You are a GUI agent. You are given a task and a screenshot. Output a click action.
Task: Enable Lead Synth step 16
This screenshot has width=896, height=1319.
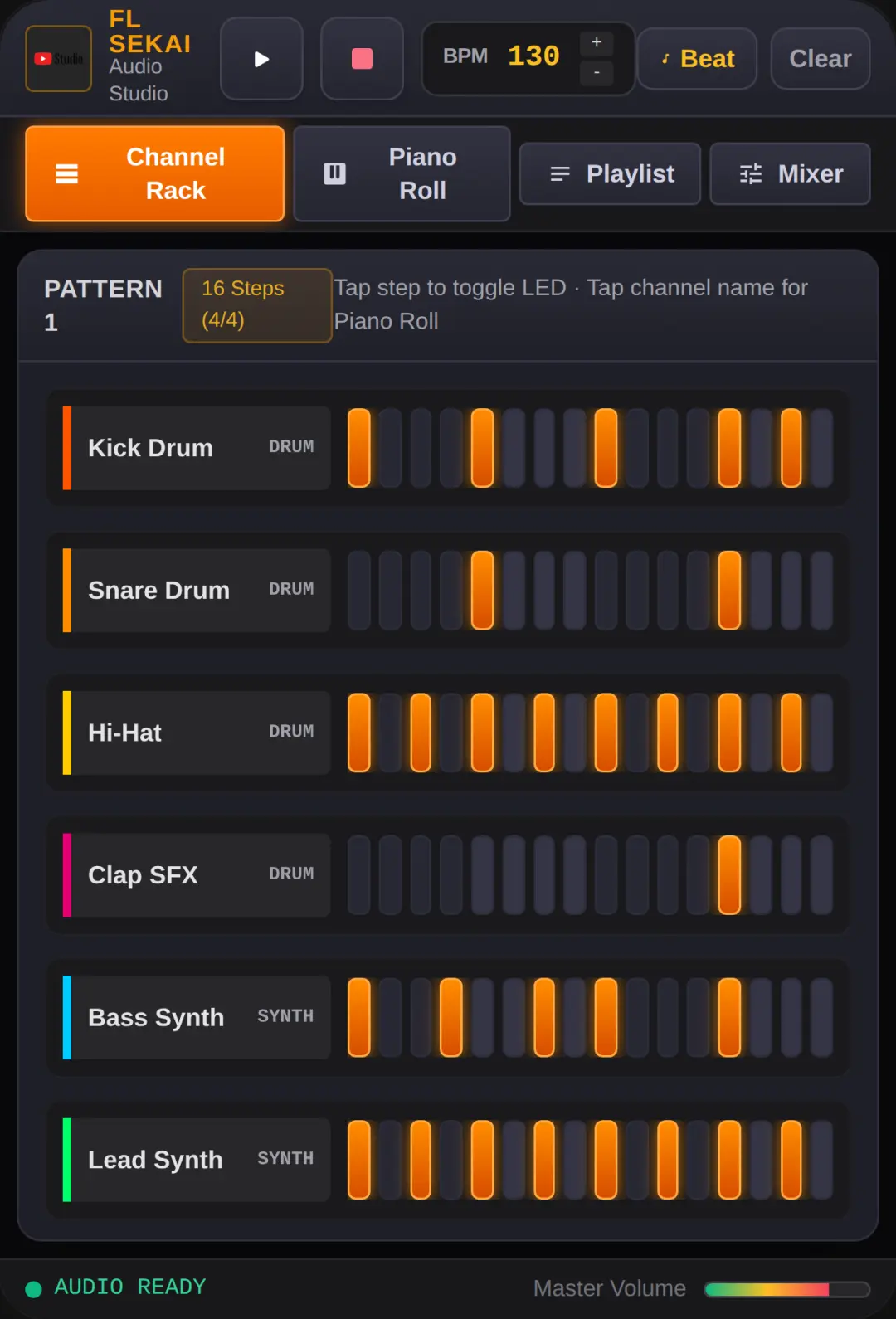coord(821,1160)
